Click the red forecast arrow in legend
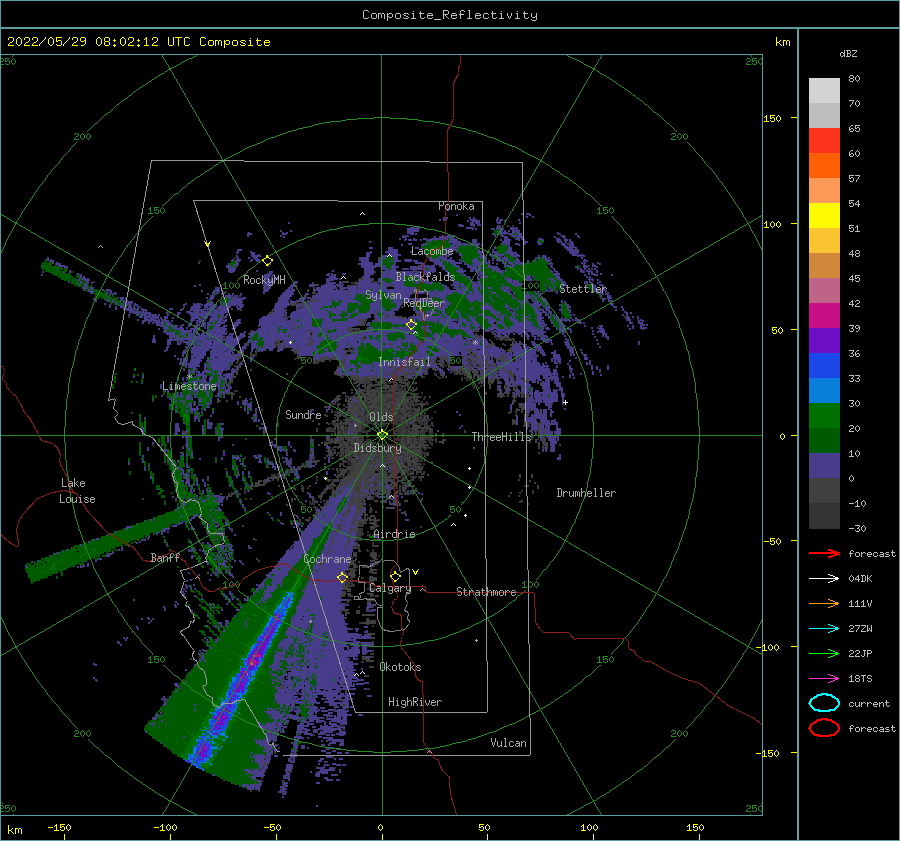This screenshot has height=841, width=900. tap(824, 553)
